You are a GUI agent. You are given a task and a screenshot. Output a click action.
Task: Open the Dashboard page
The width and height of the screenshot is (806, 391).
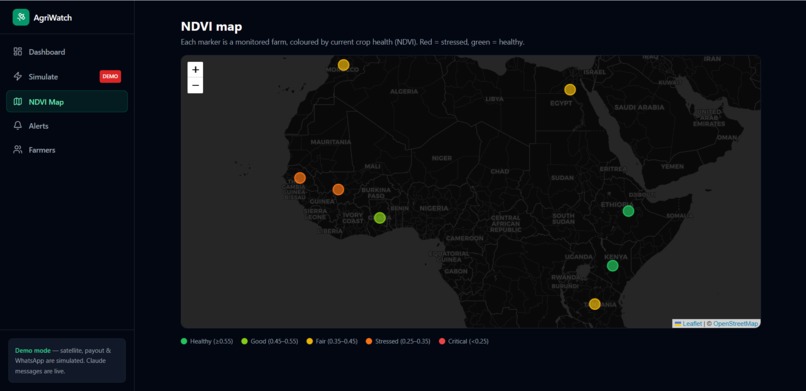pos(67,52)
